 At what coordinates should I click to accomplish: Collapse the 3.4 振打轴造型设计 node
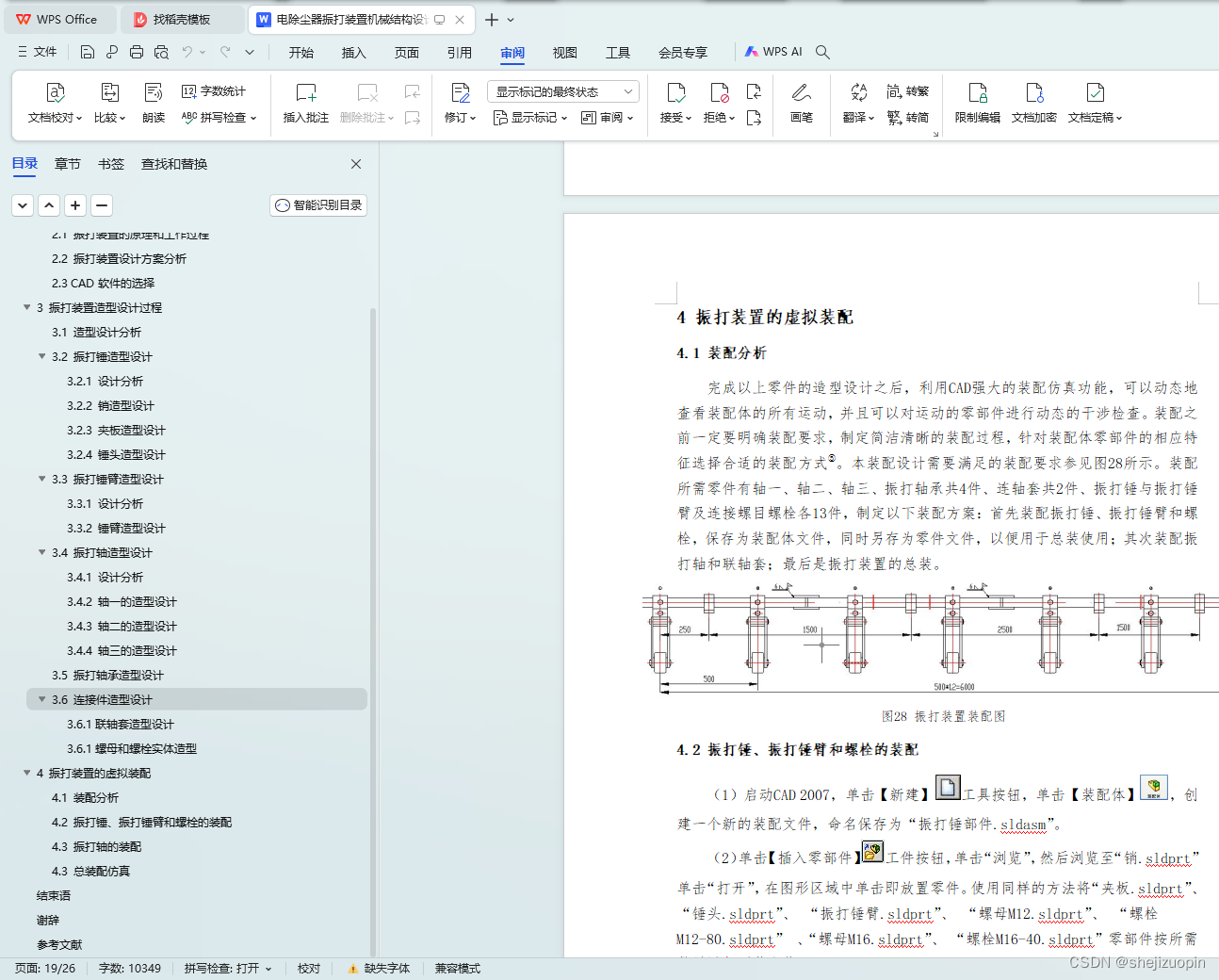coord(42,552)
